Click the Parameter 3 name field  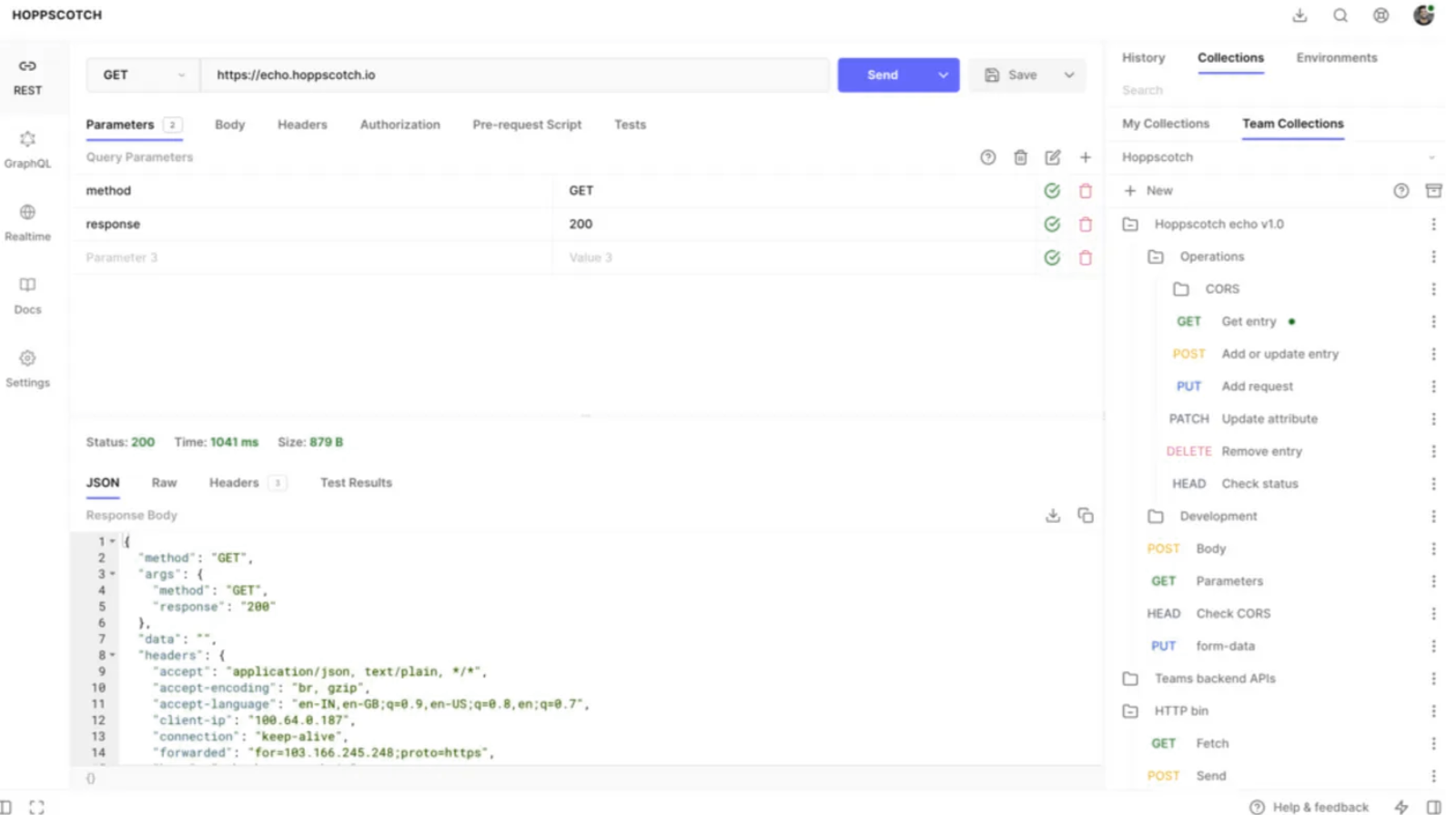click(x=311, y=257)
